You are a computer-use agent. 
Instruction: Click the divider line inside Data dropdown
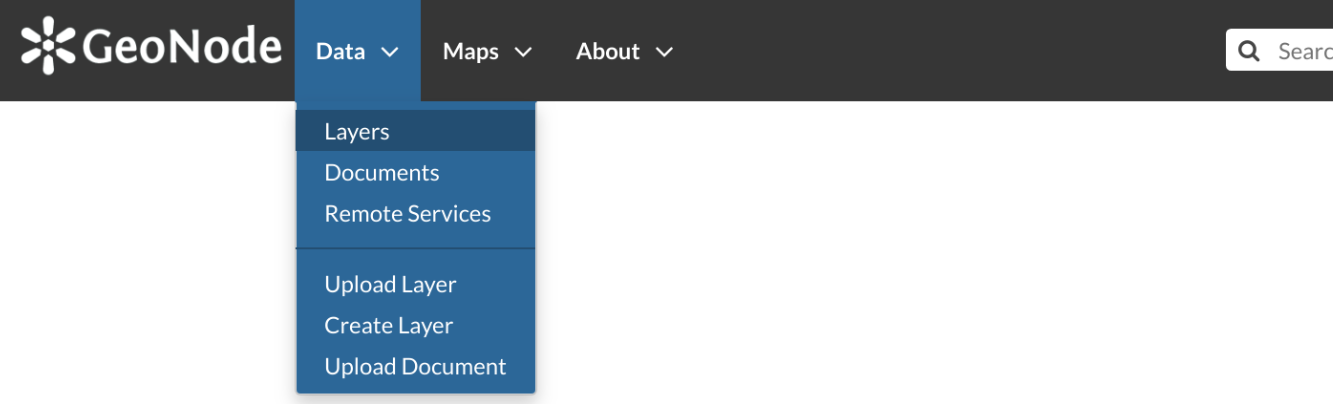click(x=415, y=248)
